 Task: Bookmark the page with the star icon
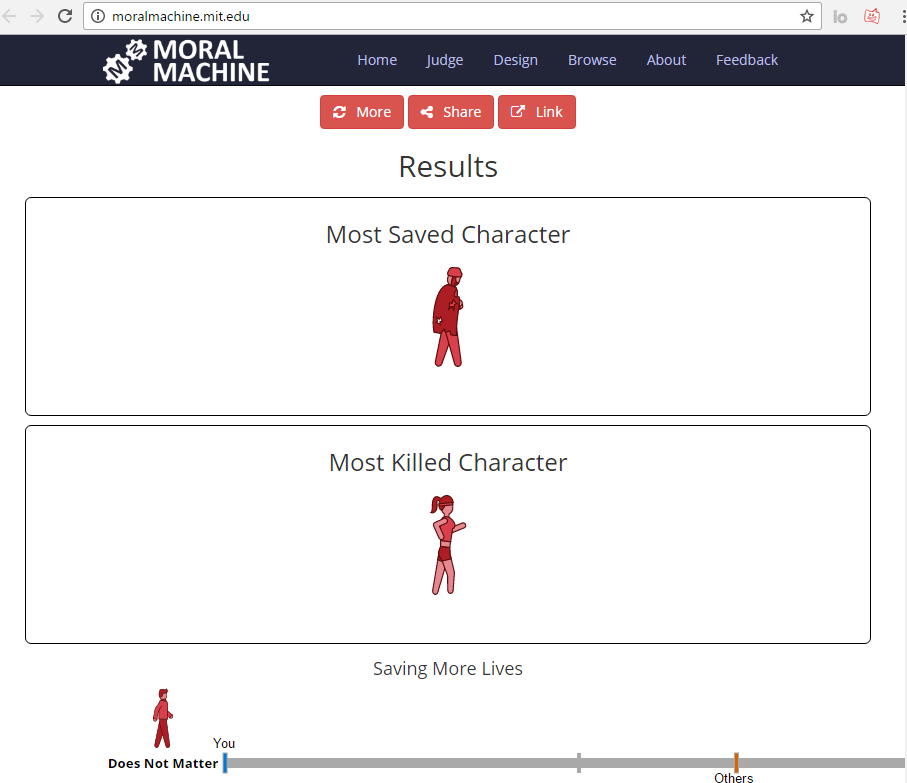click(x=806, y=16)
